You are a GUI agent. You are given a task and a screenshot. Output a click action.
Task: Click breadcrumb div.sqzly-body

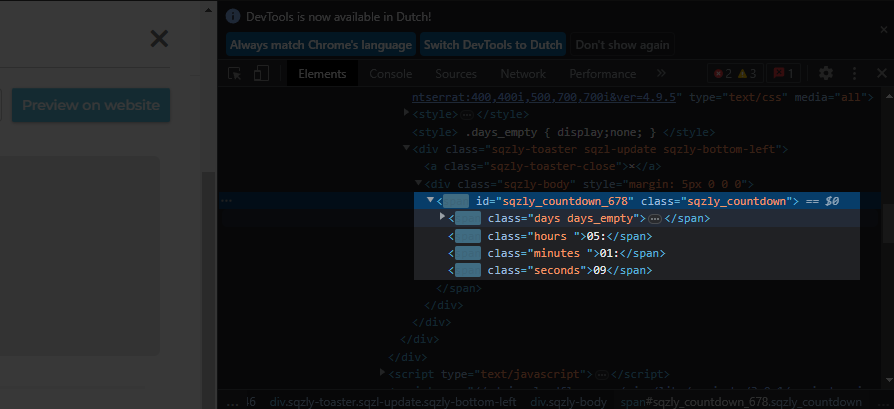568,402
